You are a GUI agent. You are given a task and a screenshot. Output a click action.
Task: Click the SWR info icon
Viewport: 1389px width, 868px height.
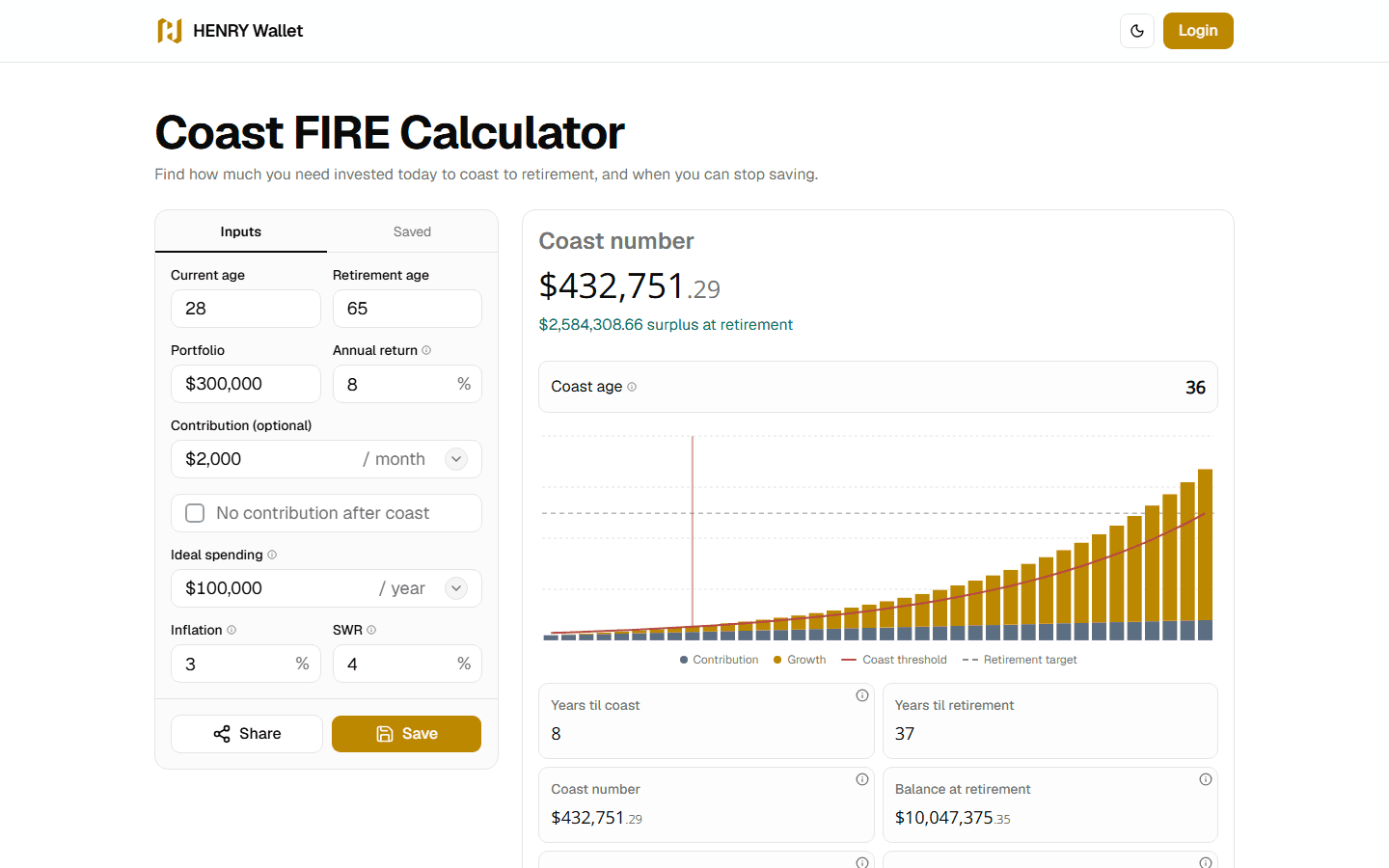point(371,630)
